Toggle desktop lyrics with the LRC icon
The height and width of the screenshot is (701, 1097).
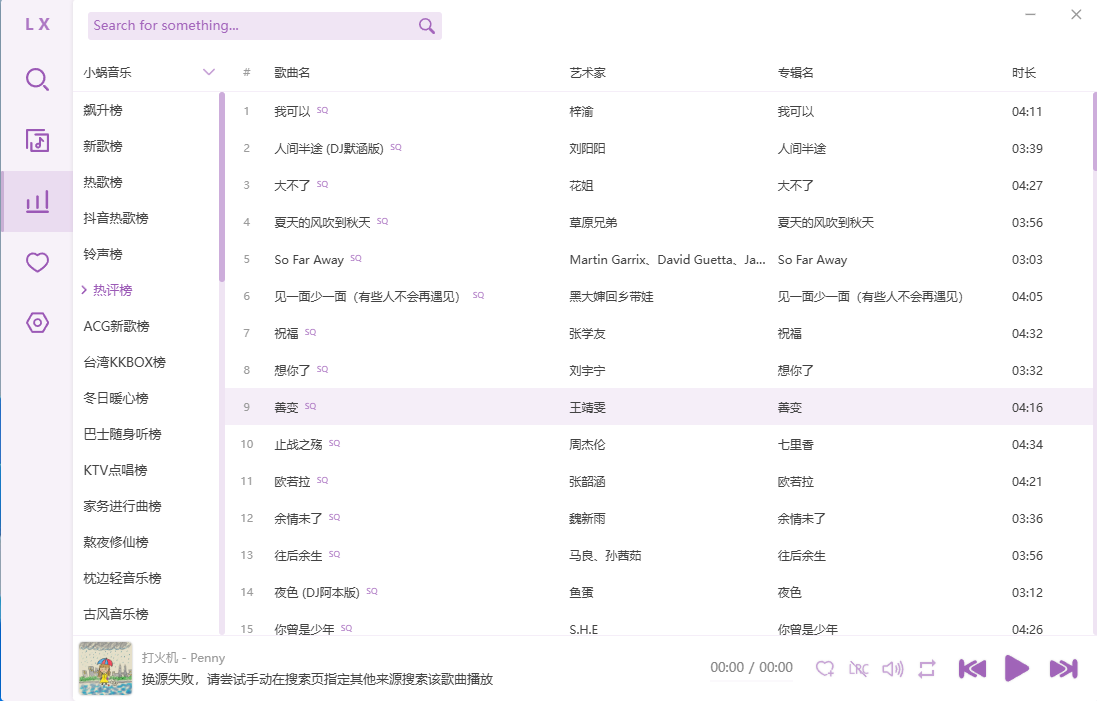point(858,668)
